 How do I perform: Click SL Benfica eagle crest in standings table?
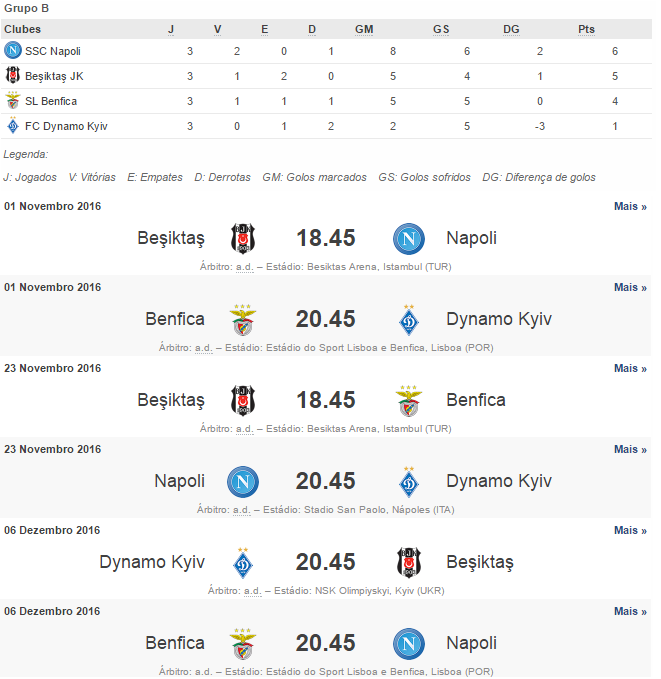click(x=13, y=101)
